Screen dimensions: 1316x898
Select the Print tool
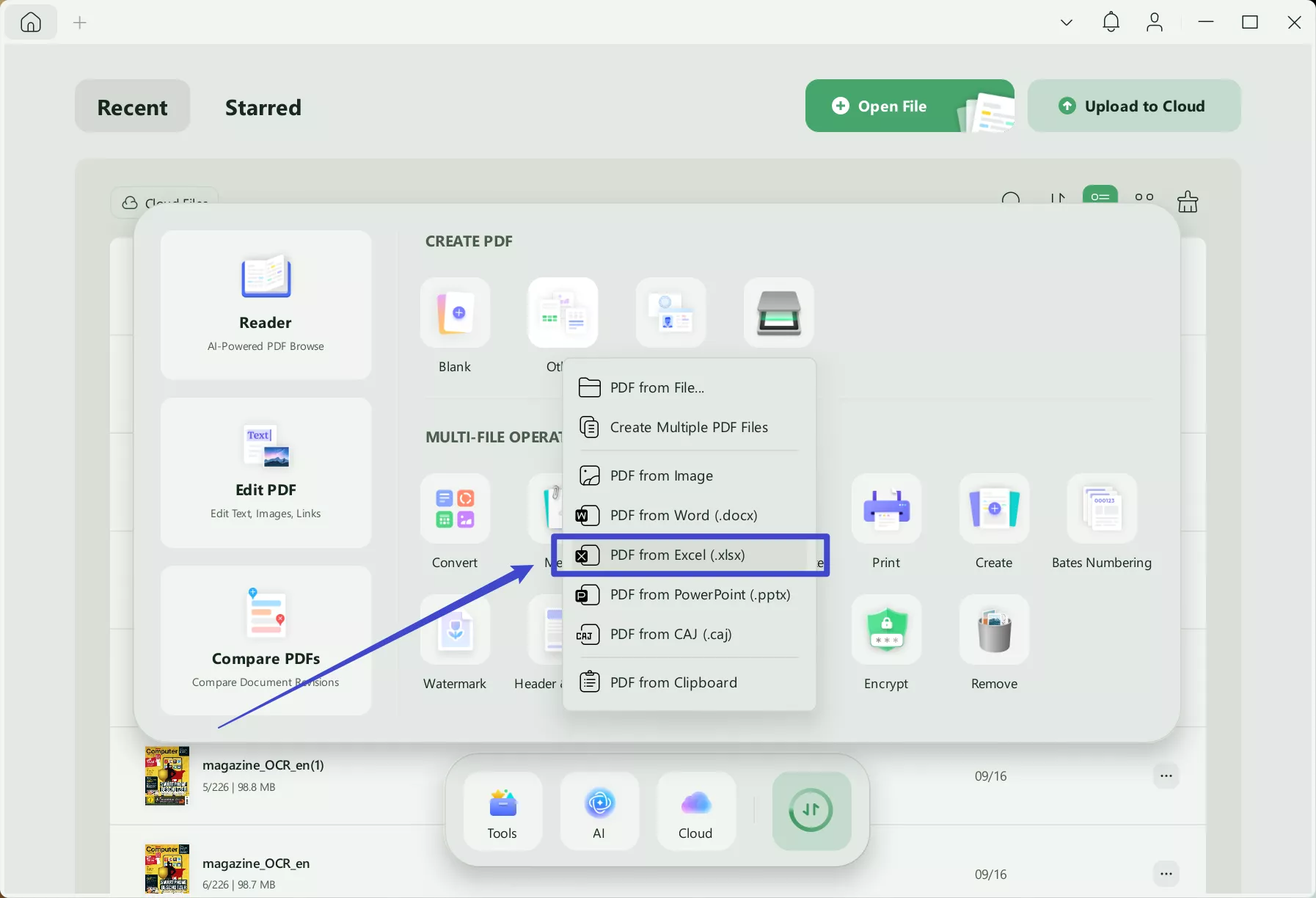coord(886,509)
